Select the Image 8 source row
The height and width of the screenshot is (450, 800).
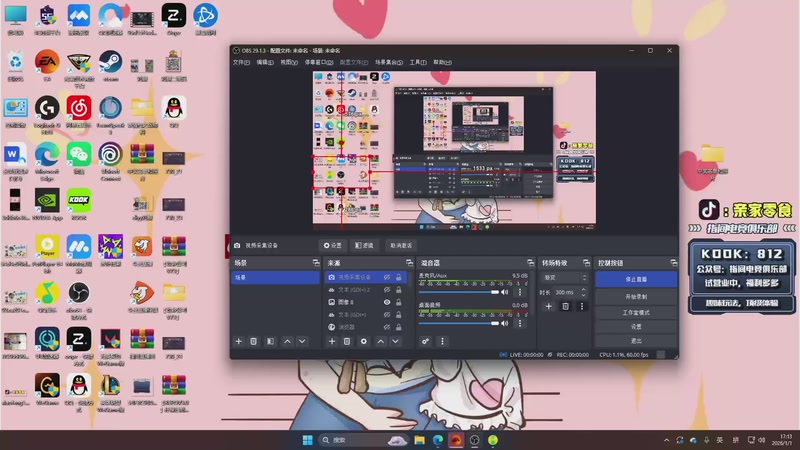pyautogui.click(x=366, y=302)
